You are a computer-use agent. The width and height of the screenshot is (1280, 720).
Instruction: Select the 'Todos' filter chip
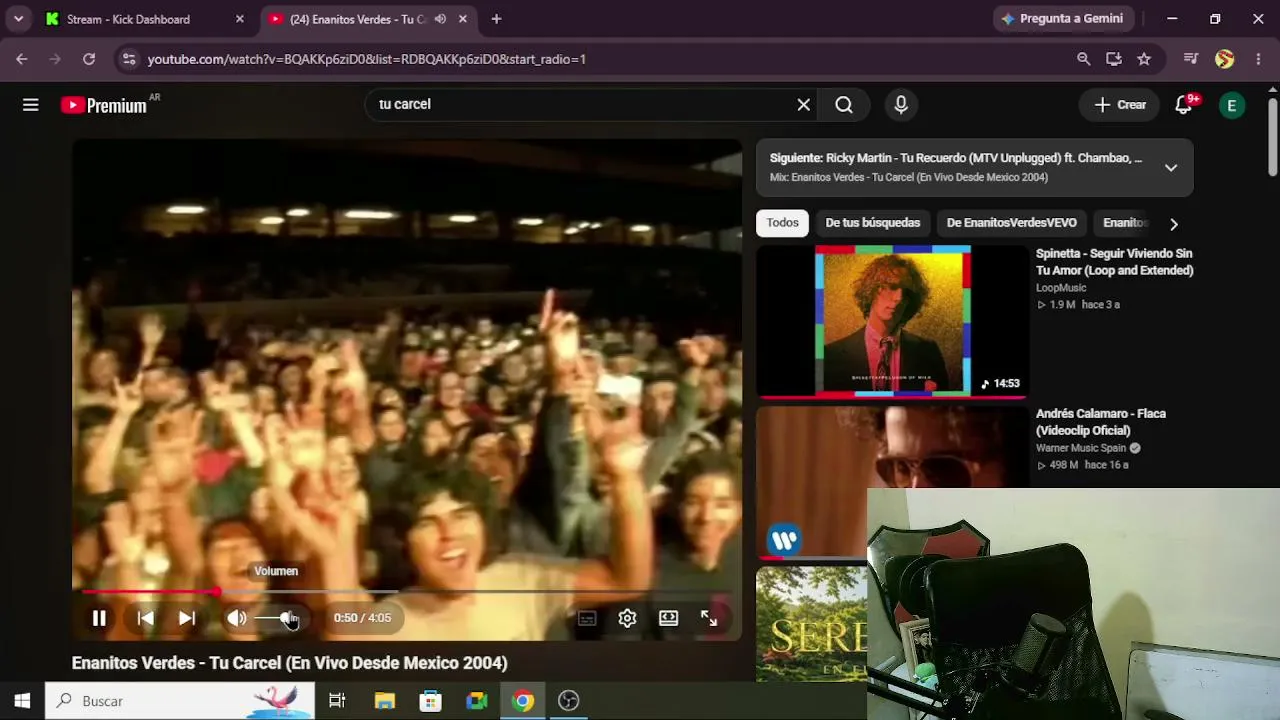(783, 223)
